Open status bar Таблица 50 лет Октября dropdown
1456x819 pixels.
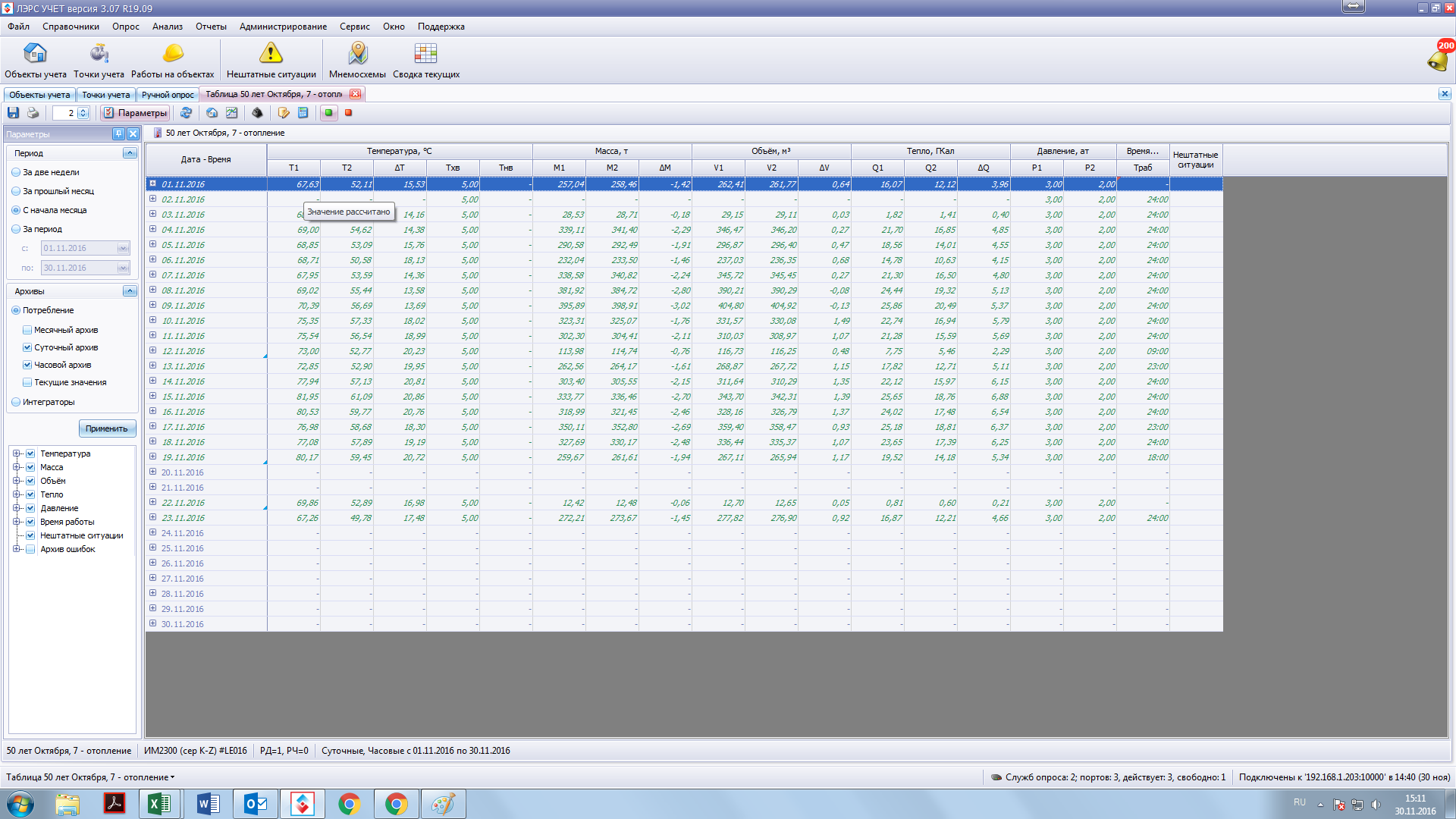pyautogui.click(x=90, y=777)
